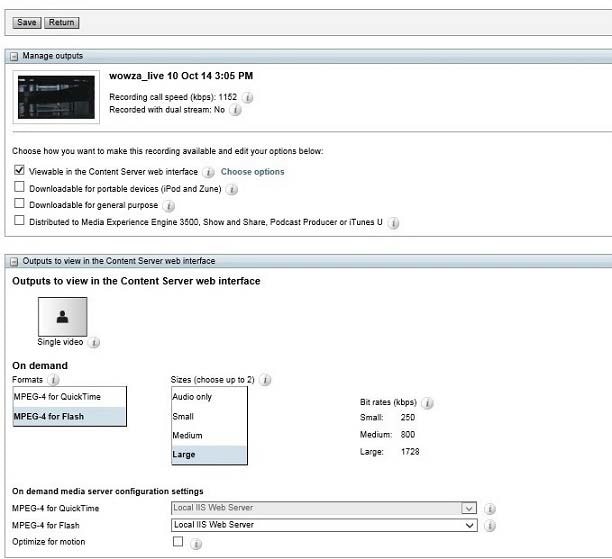
Task: Show info for Recording call speed
Action: click(x=247, y=97)
